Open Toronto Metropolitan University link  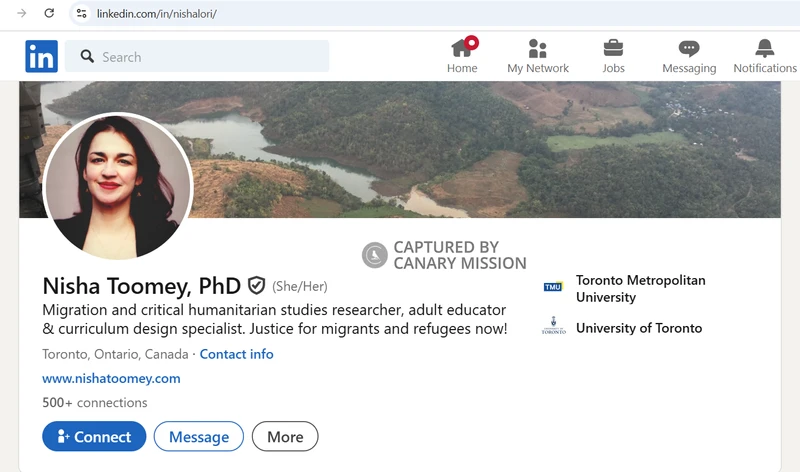[x=641, y=289]
